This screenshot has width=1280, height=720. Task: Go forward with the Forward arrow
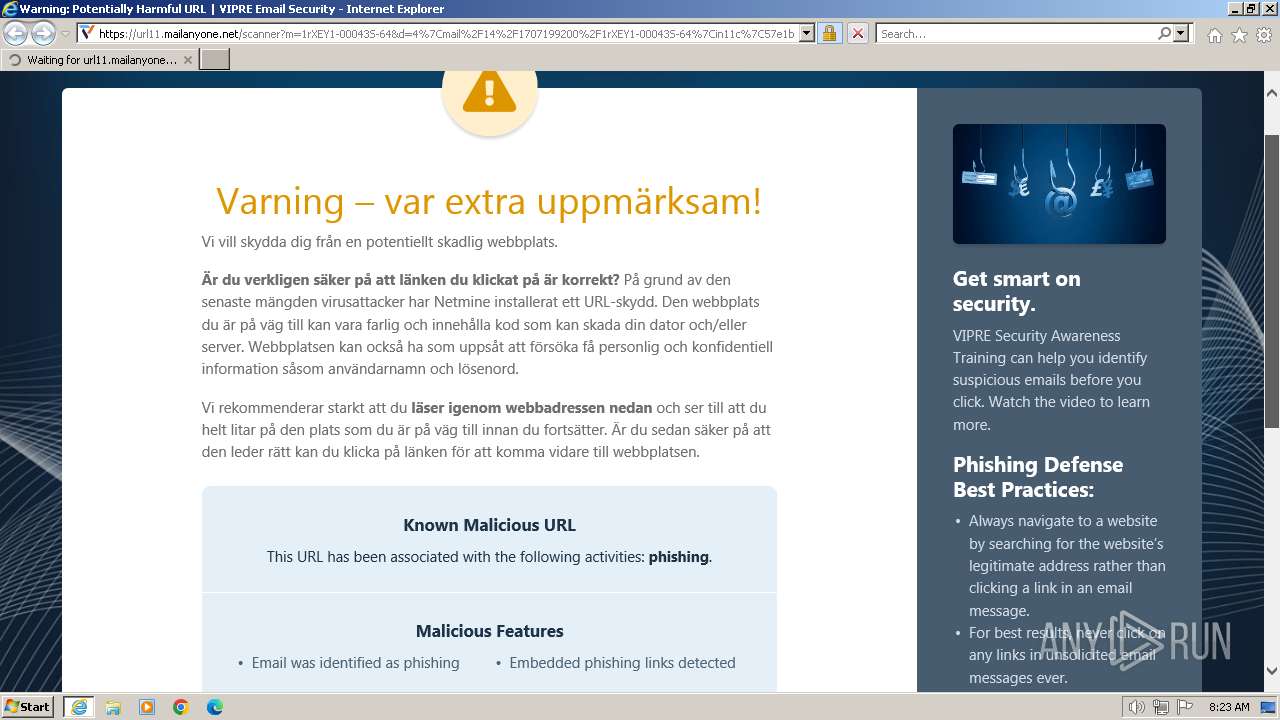[x=43, y=33]
